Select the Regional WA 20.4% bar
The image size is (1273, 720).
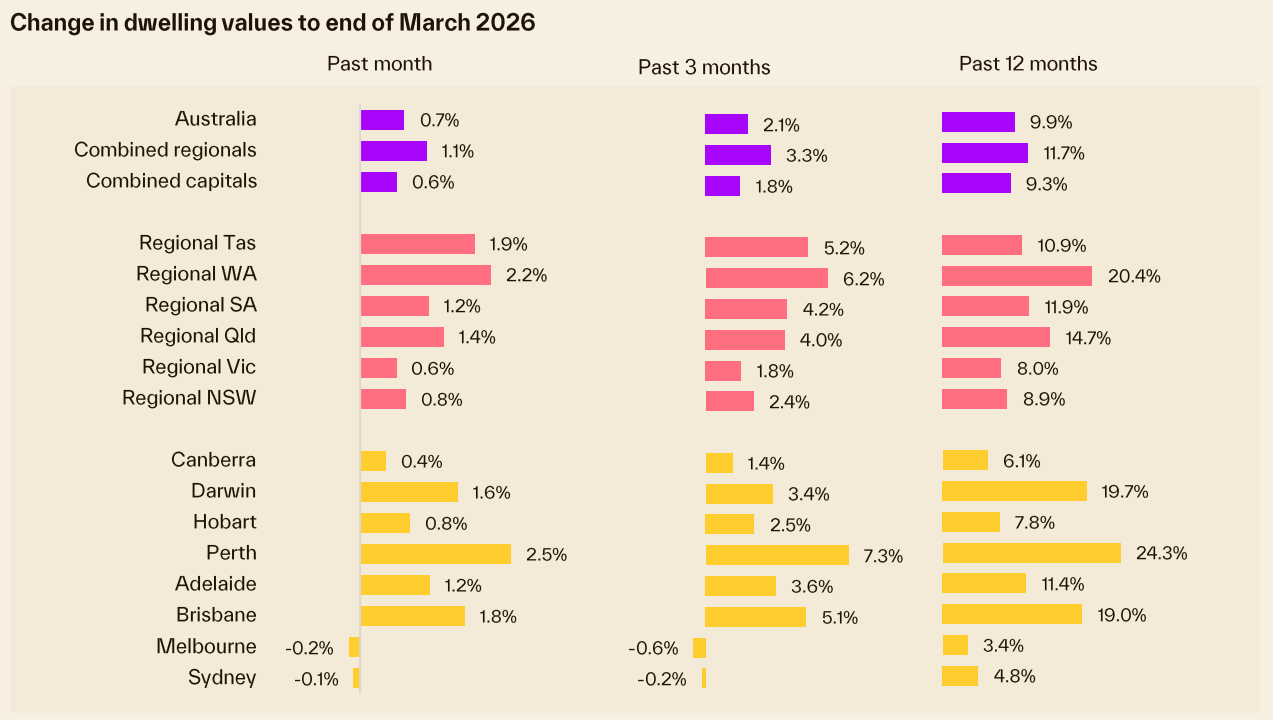tap(1016, 276)
